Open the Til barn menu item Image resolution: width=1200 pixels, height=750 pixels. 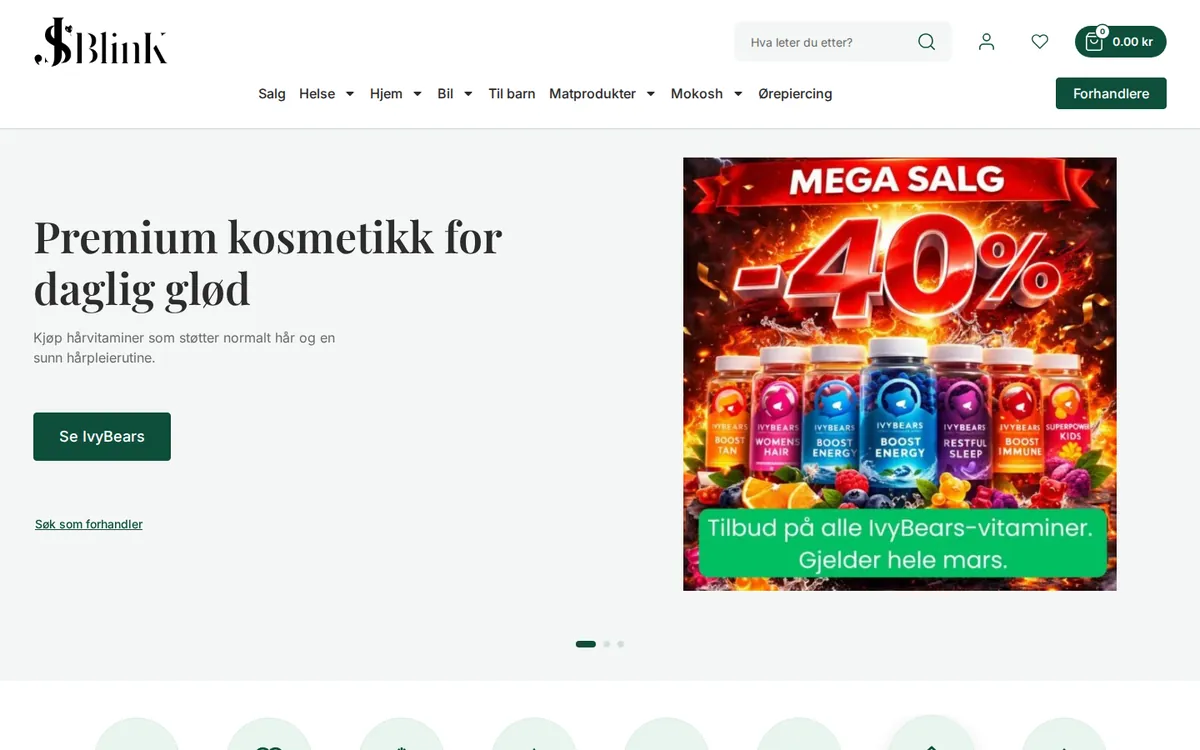point(512,93)
